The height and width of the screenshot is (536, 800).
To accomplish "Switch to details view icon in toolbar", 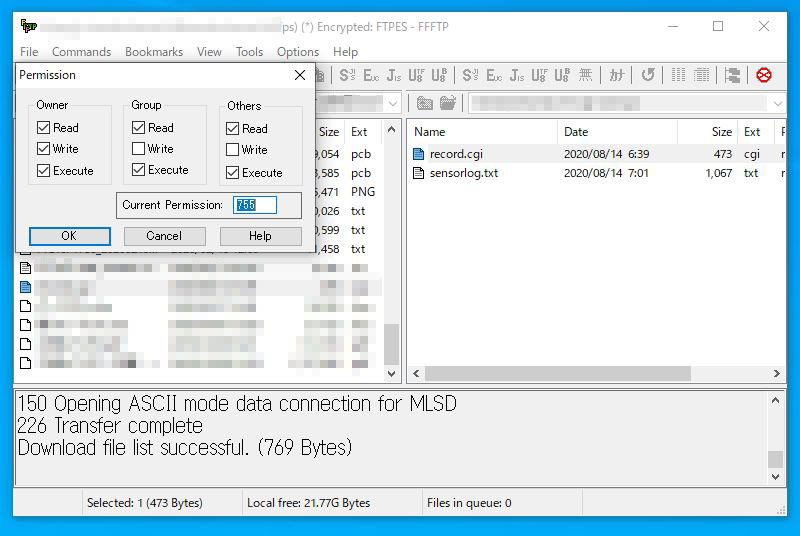I will click(x=702, y=75).
